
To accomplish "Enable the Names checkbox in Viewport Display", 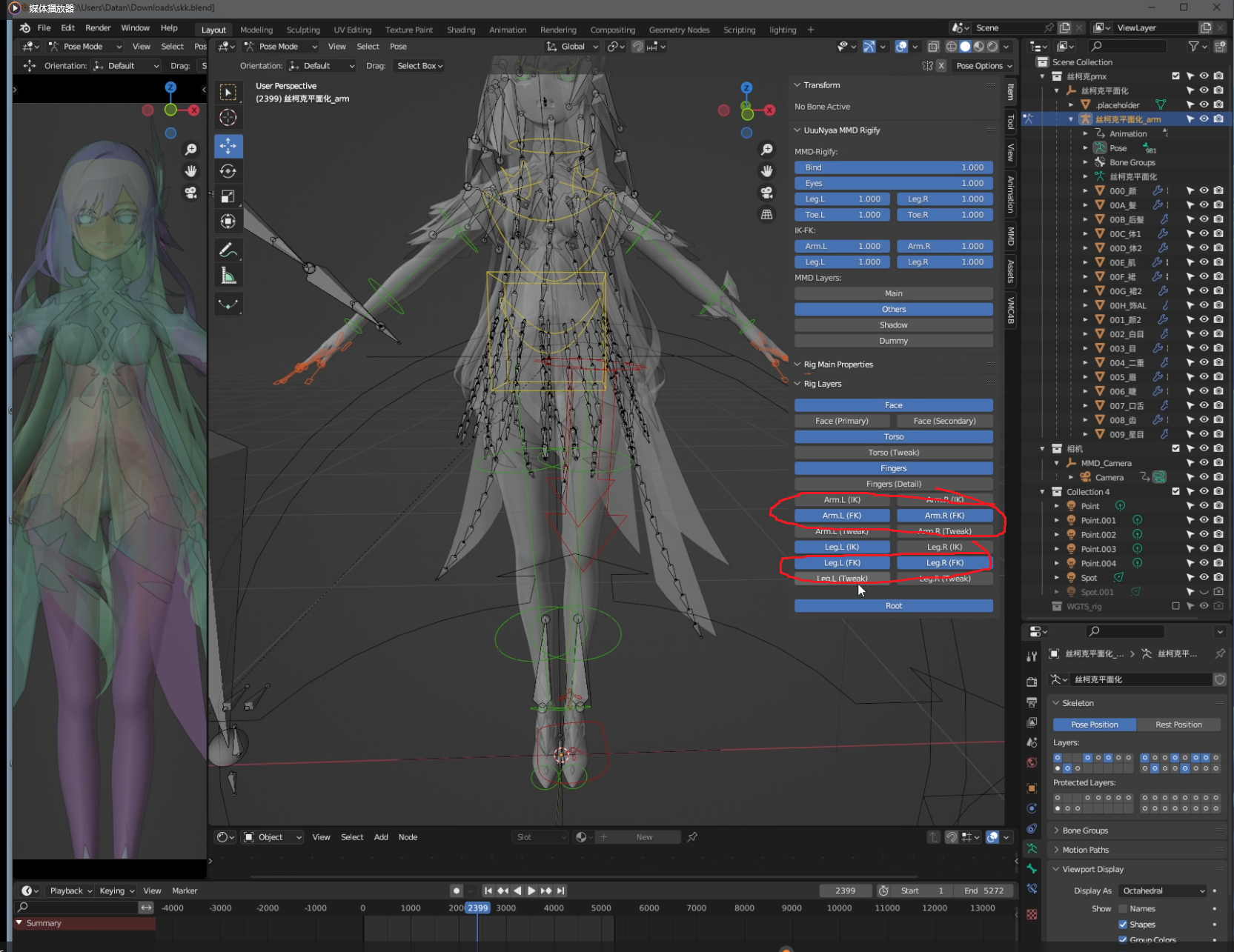I will click(x=1122, y=908).
